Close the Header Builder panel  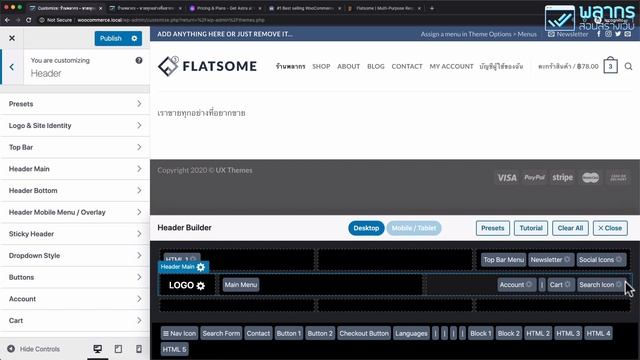coord(610,228)
